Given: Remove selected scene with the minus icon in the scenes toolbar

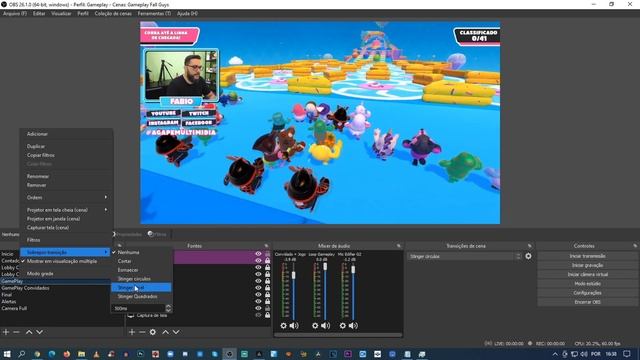Looking at the screenshot, I should [16, 332].
